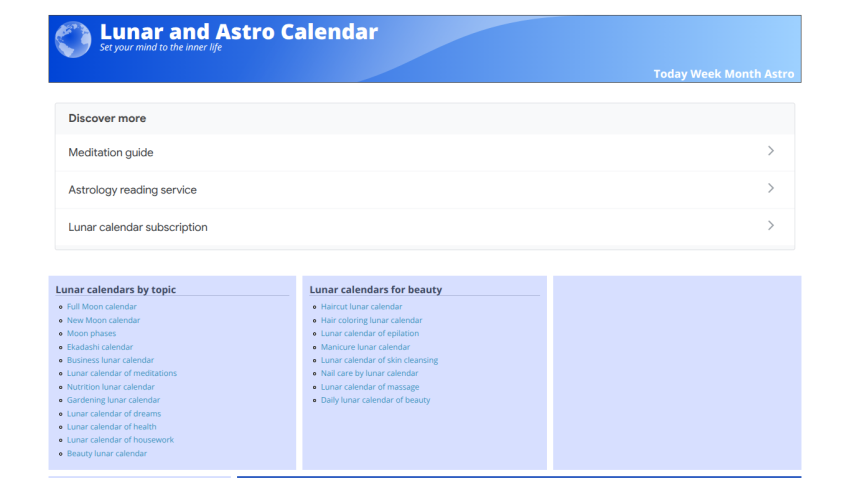Viewport: 850px width, 478px height.
Task: Open Daily lunar calendar of beauty
Action: click(375, 400)
